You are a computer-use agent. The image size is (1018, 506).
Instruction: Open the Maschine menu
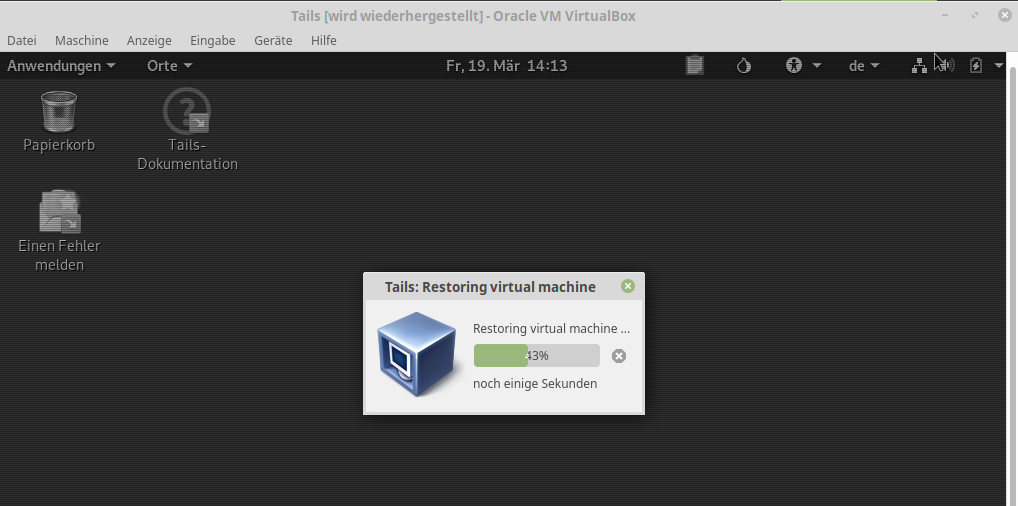82,40
